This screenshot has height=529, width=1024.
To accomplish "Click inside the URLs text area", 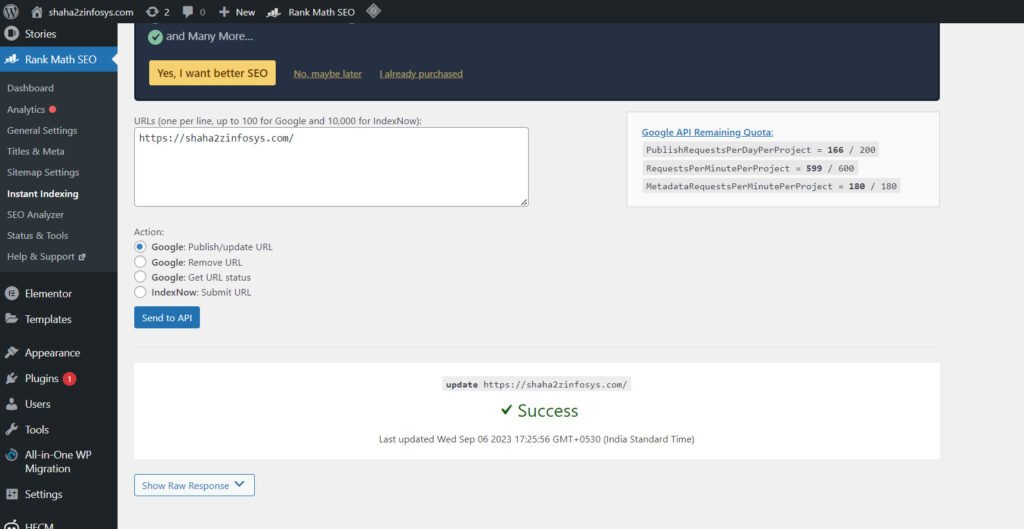I will 331,167.
